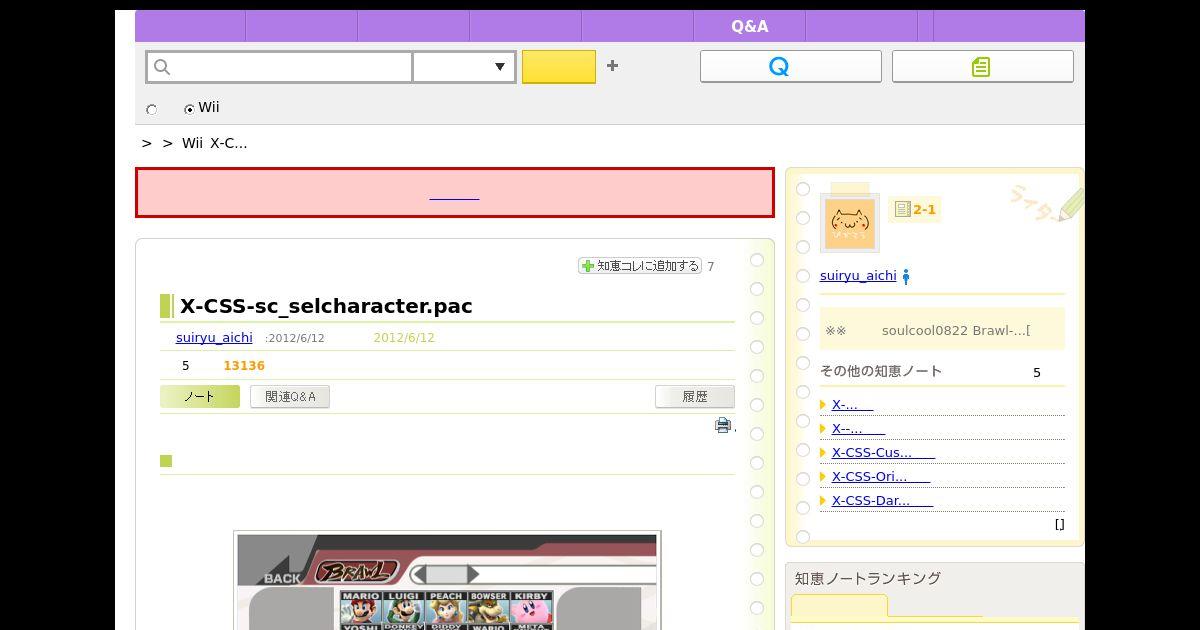1200x630 pixels.
Task: Click the yellow arrow beside X-CSS-Dar...
Action: click(823, 501)
